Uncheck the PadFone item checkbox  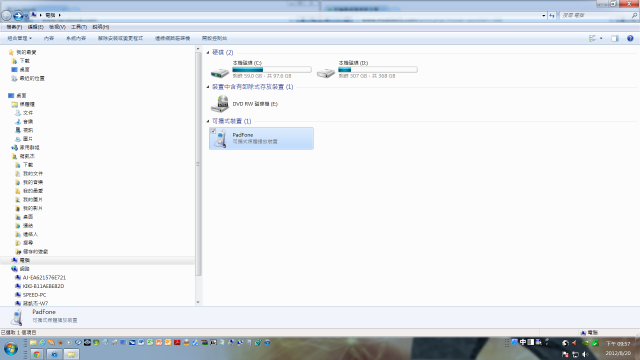[x=213, y=131]
